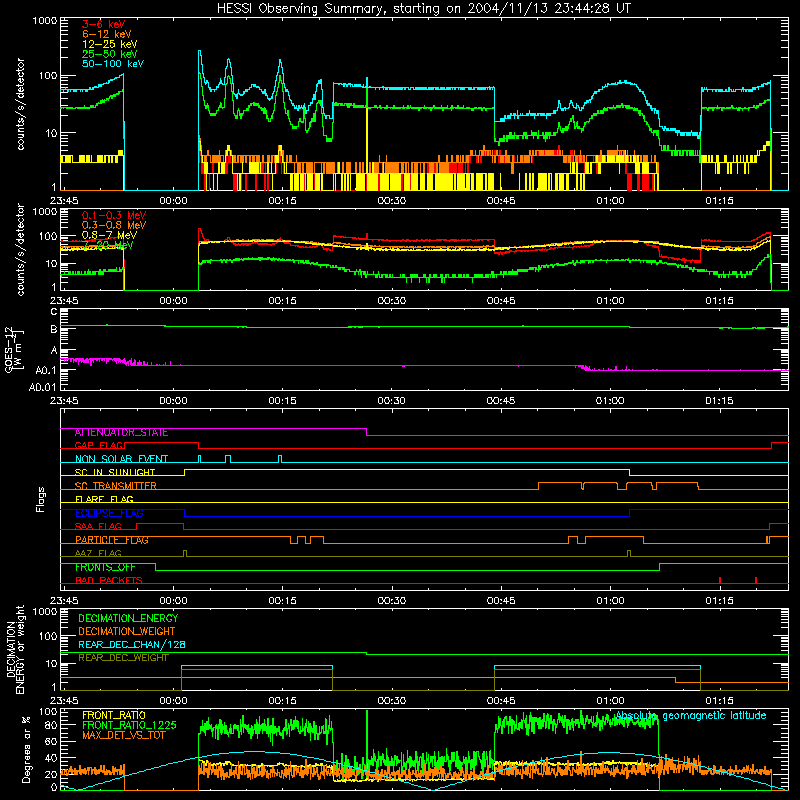Click the DECIMATION_WEIGHT legend label
This screenshot has width=800, height=800.
click(127, 632)
